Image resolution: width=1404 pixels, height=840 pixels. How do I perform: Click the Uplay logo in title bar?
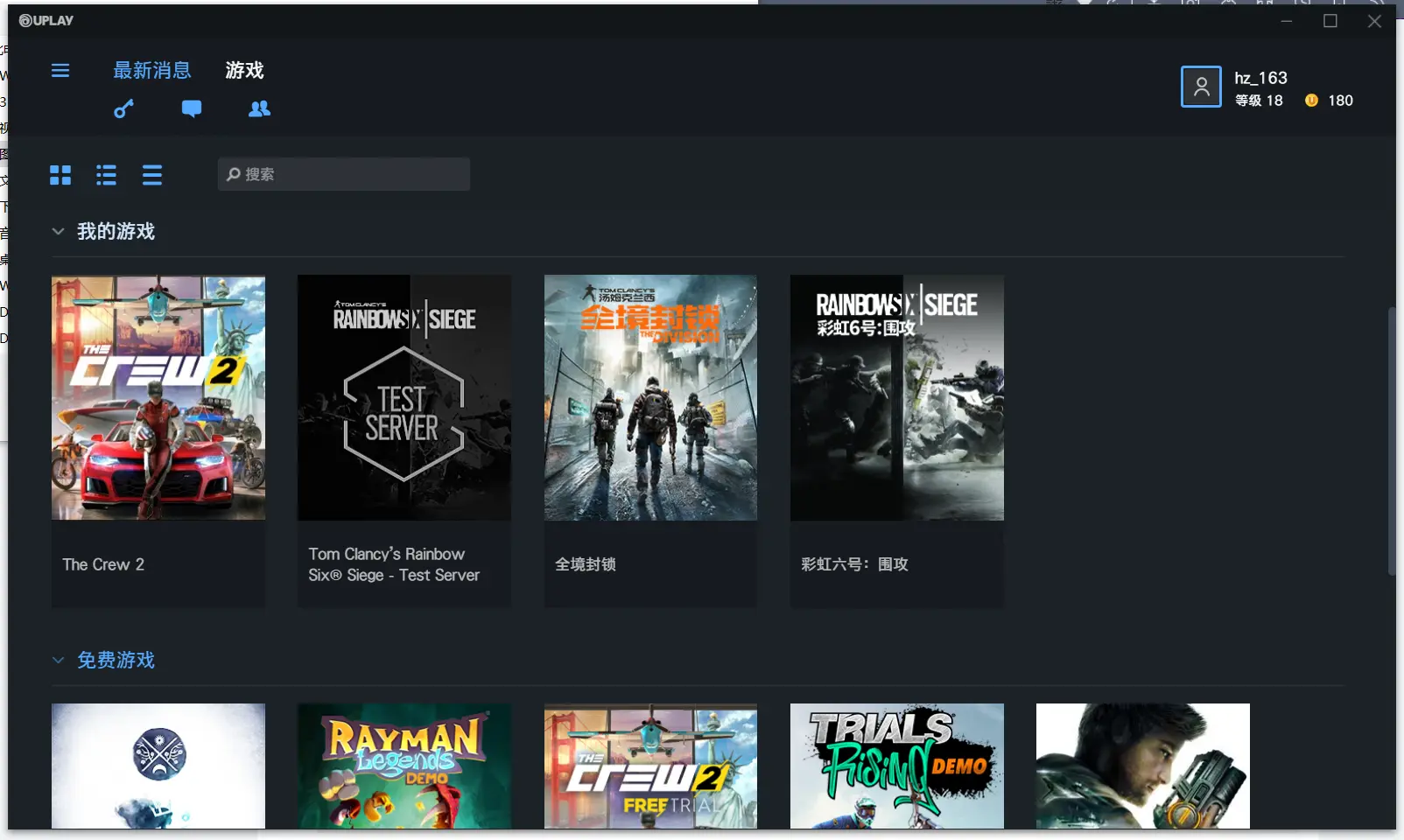pyautogui.click(x=46, y=20)
